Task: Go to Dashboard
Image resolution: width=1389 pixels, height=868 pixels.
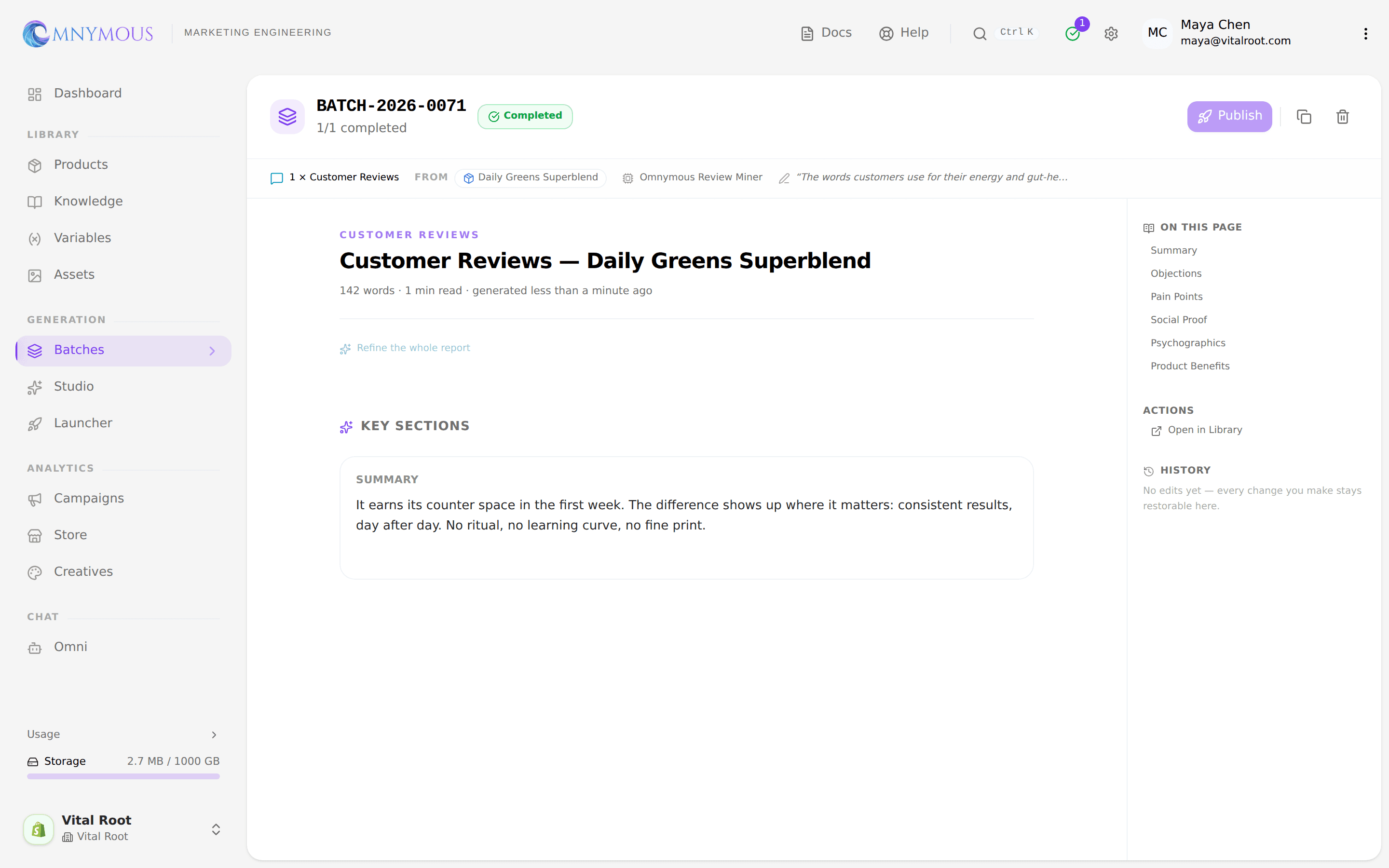Action: tap(123, 94)
